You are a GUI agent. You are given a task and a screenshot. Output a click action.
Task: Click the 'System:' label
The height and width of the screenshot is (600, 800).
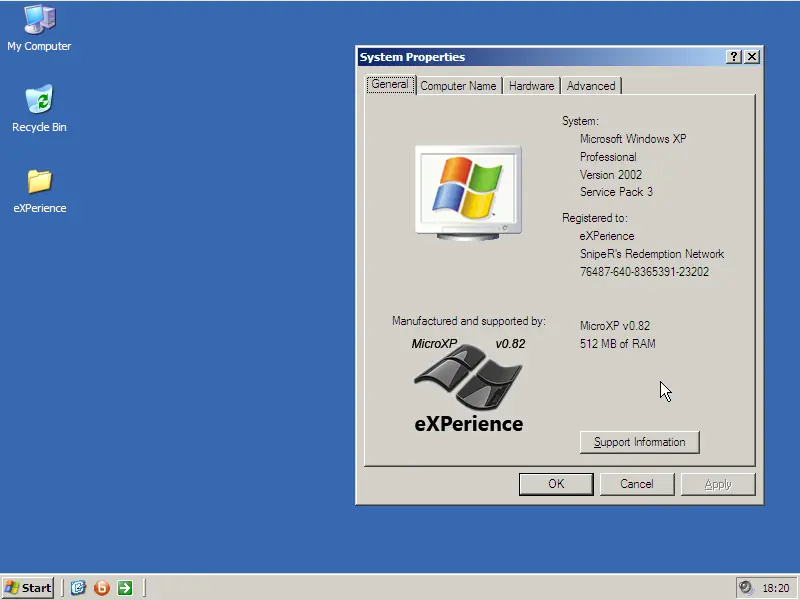(x=580, y=121)
